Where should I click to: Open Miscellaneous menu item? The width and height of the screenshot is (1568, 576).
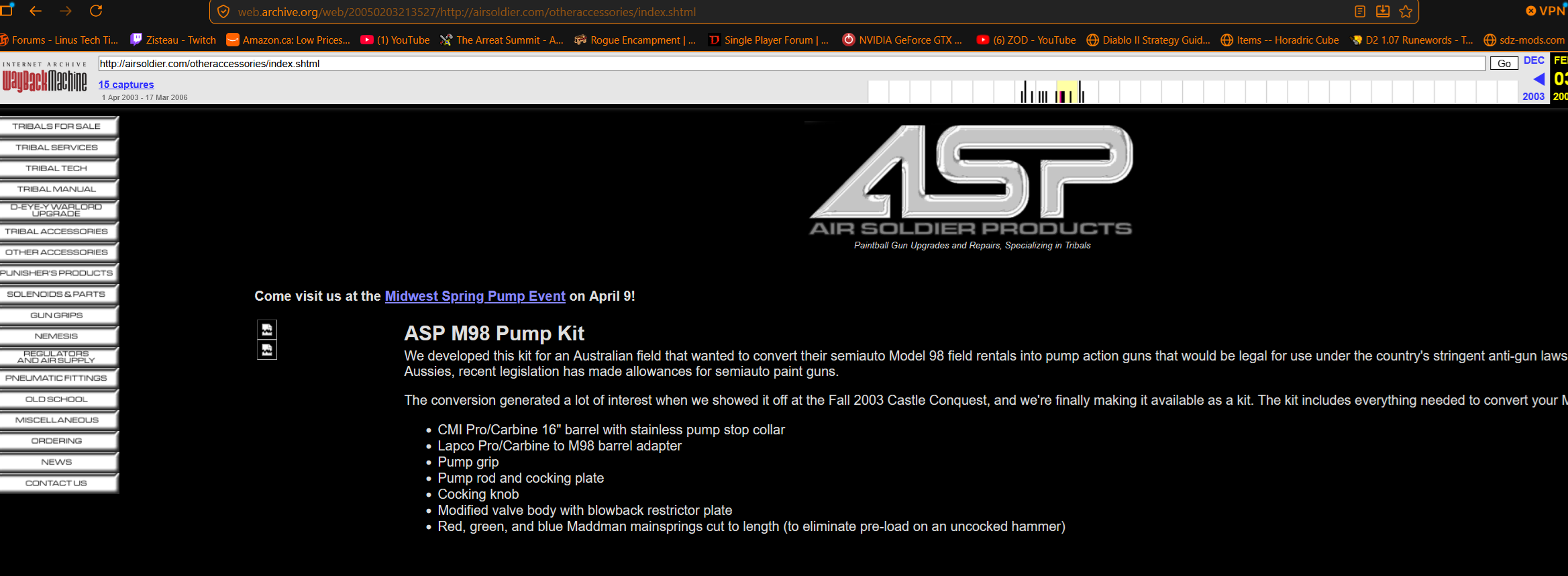click(59, 420)
